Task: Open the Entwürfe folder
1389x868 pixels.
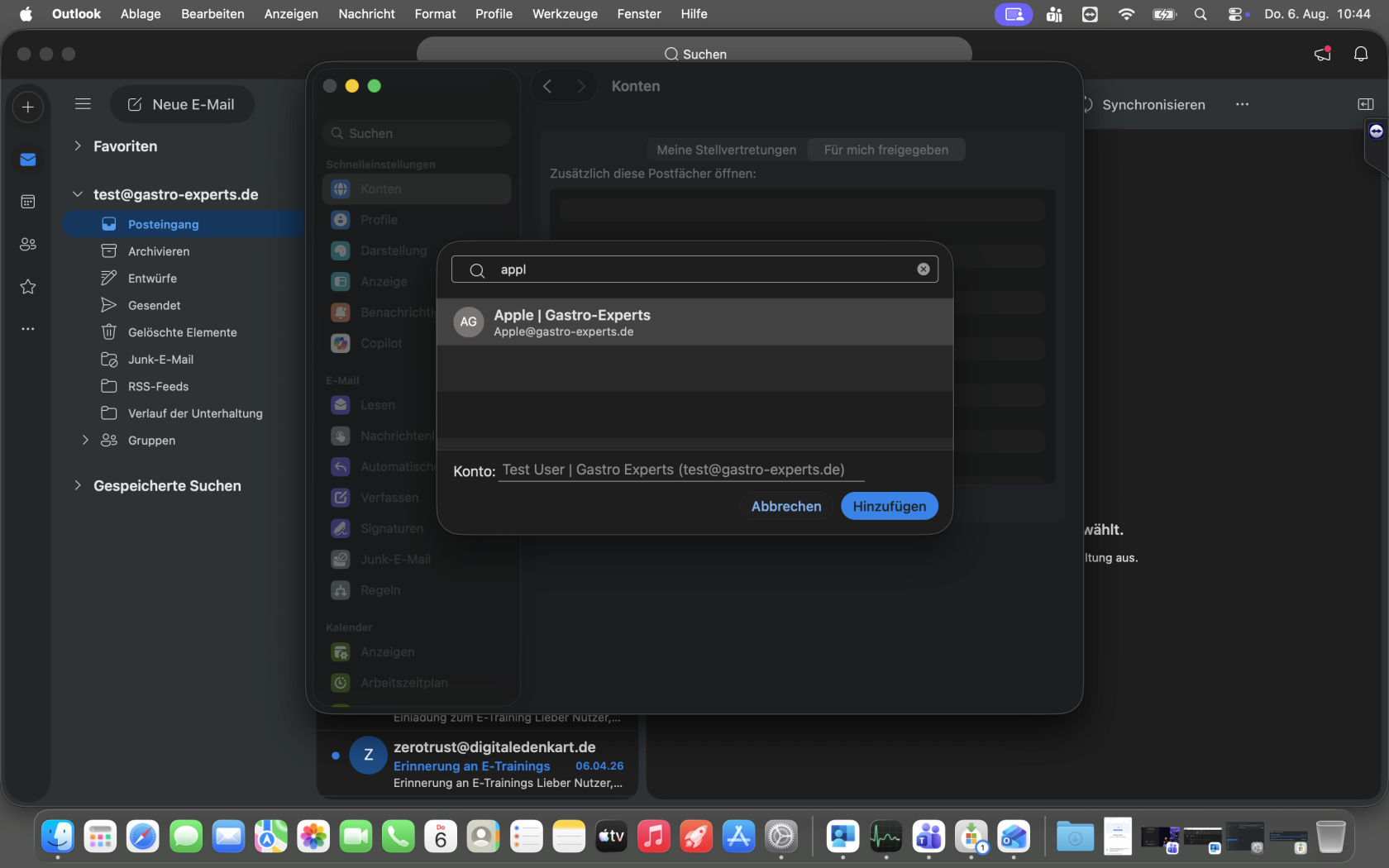Action: coord(184,279)
